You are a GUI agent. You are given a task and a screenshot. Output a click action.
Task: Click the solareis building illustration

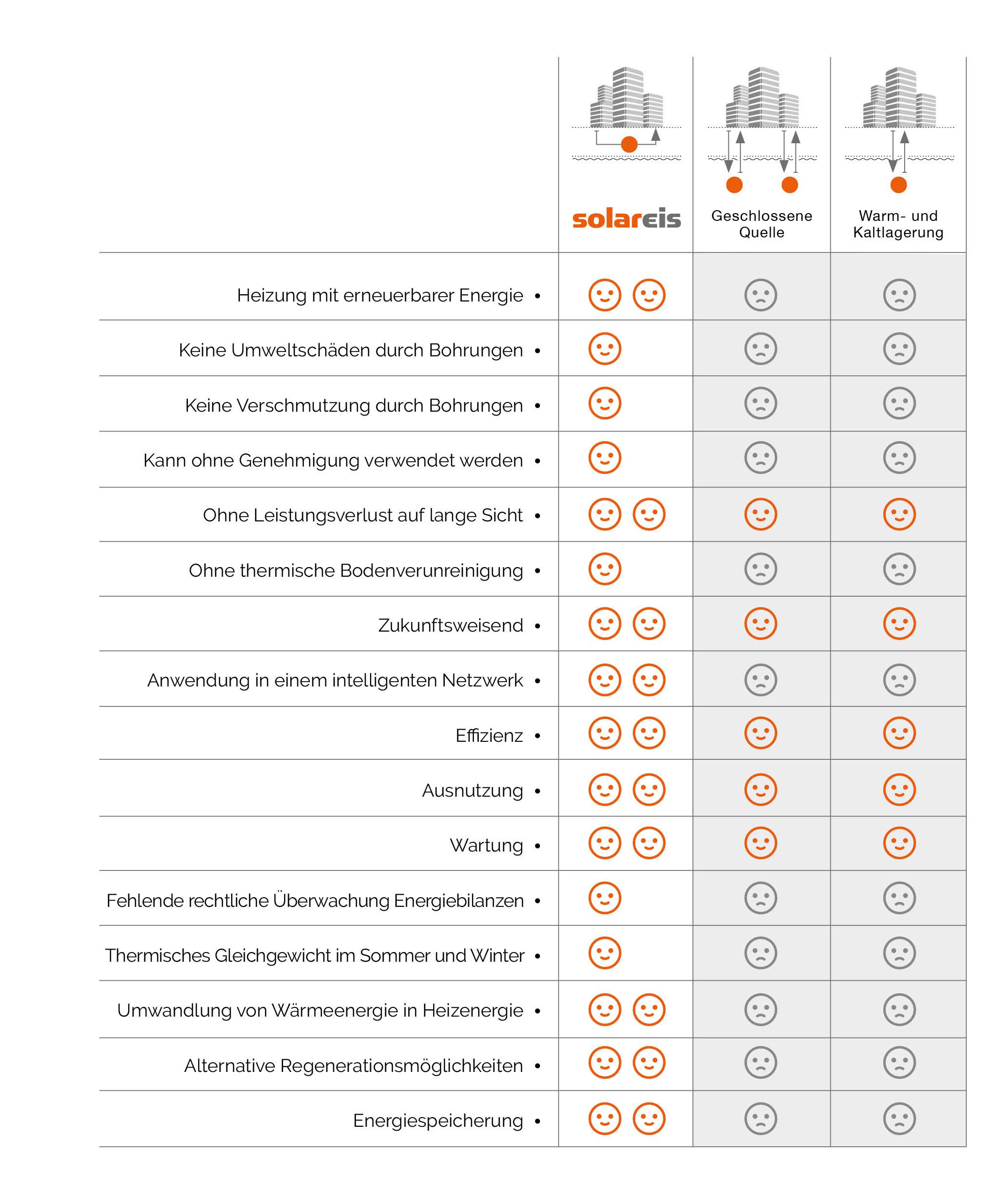[x=626, y=113]
